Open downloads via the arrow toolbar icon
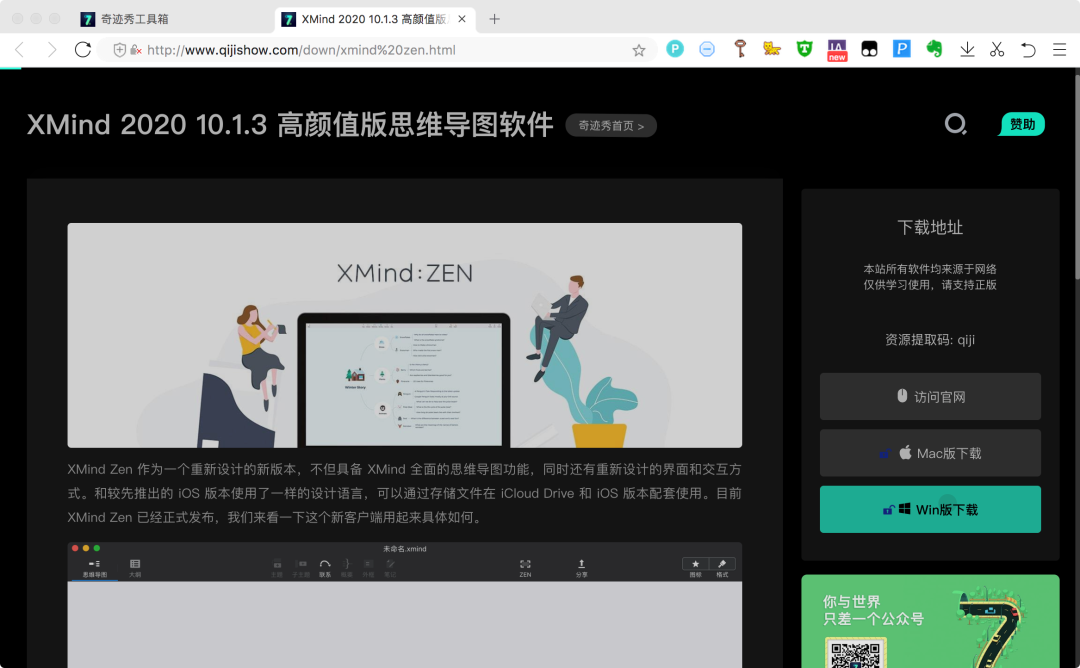This screenshot has height=668, width=1080. click(966, 49)
